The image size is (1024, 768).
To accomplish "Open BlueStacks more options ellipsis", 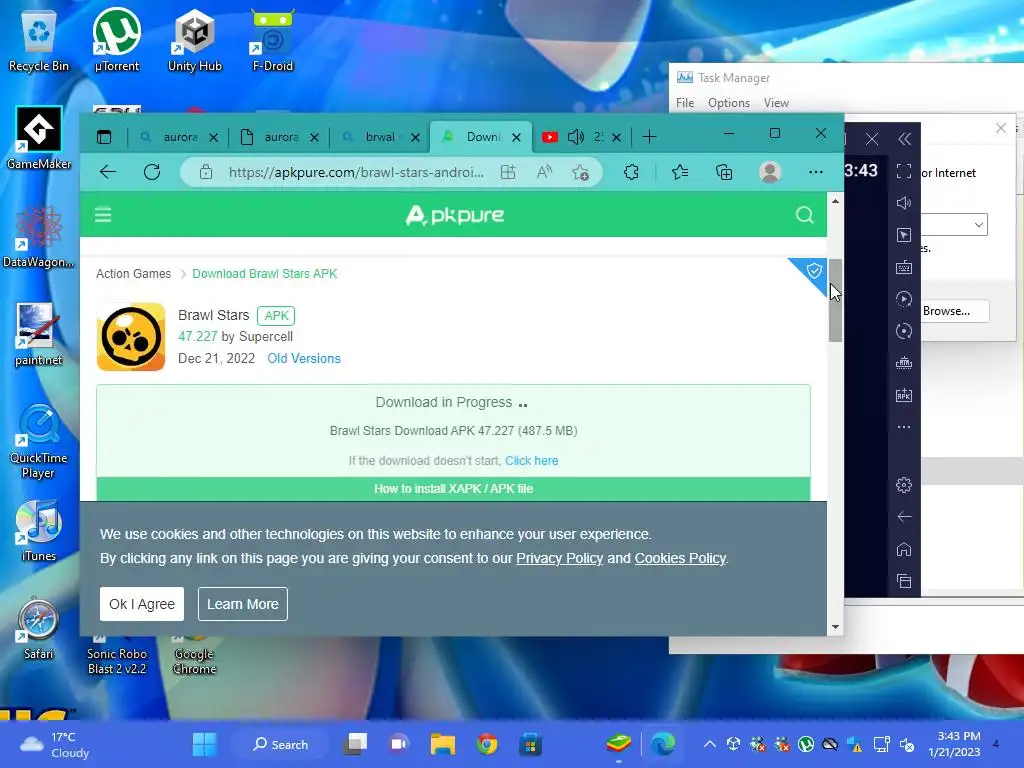I will click(x=904, y=427).
